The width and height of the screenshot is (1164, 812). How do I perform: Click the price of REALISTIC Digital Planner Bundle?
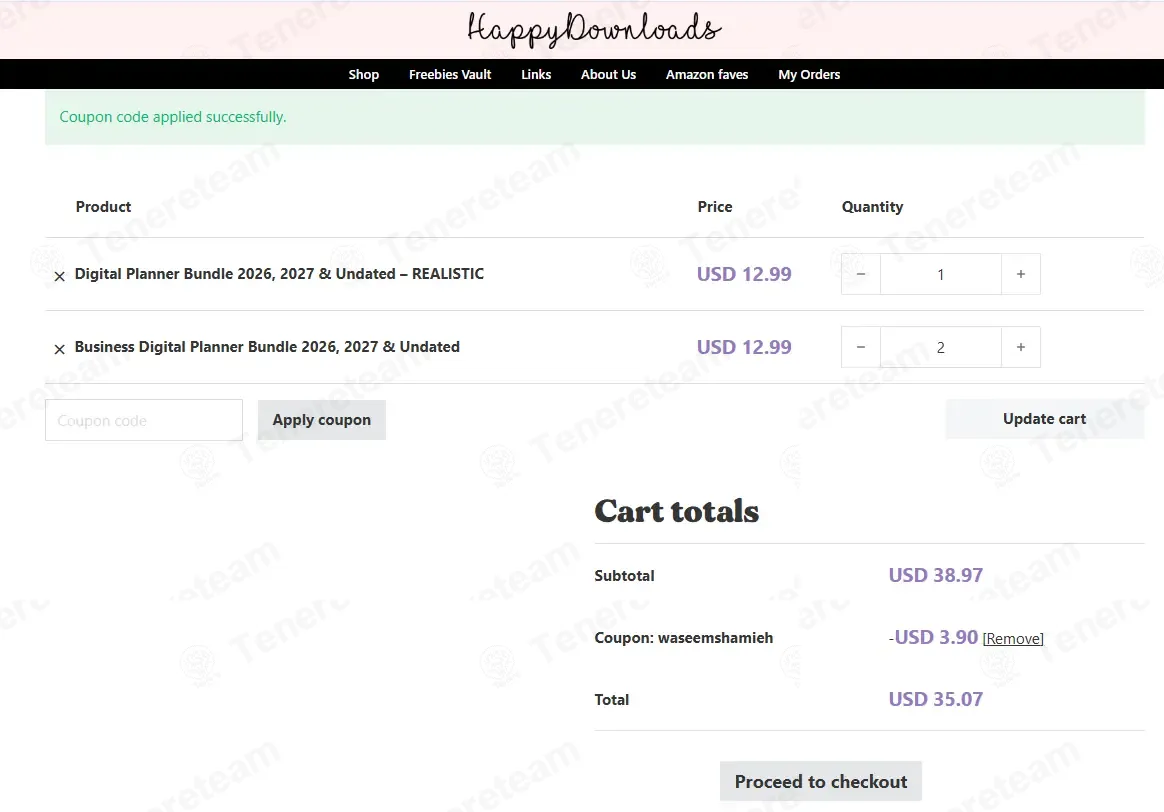click(744, 274)
